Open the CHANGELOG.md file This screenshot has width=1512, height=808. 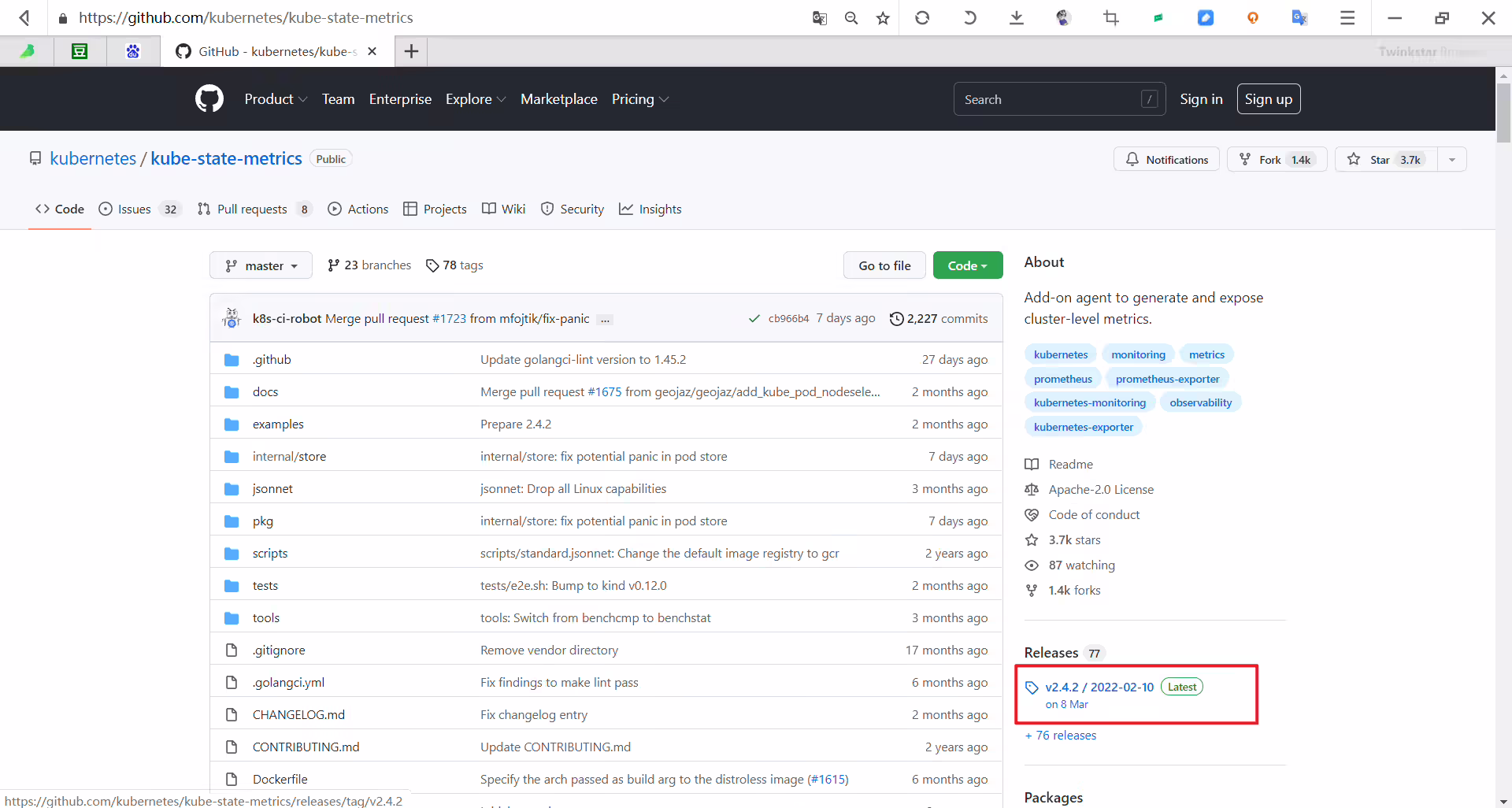click(x=298, y=715)
